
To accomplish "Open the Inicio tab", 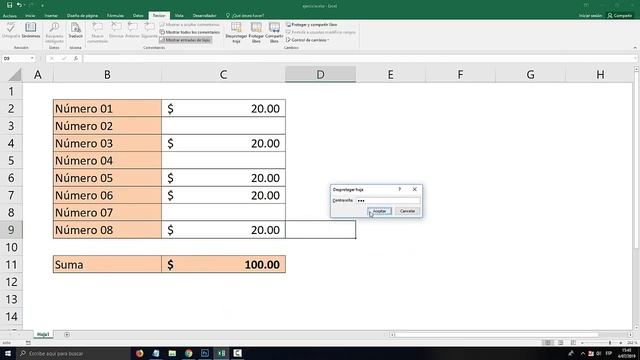I will (x=30, y=16).
